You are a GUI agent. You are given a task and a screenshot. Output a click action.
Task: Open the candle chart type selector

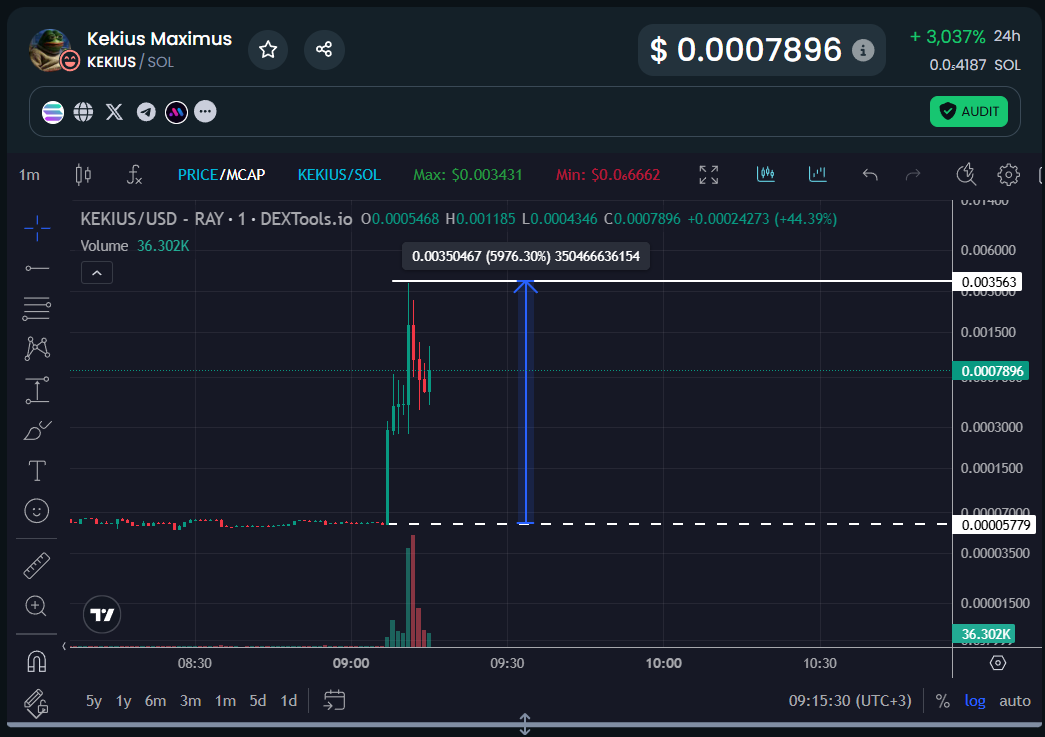pyautogui.click(x=83, y=175)
